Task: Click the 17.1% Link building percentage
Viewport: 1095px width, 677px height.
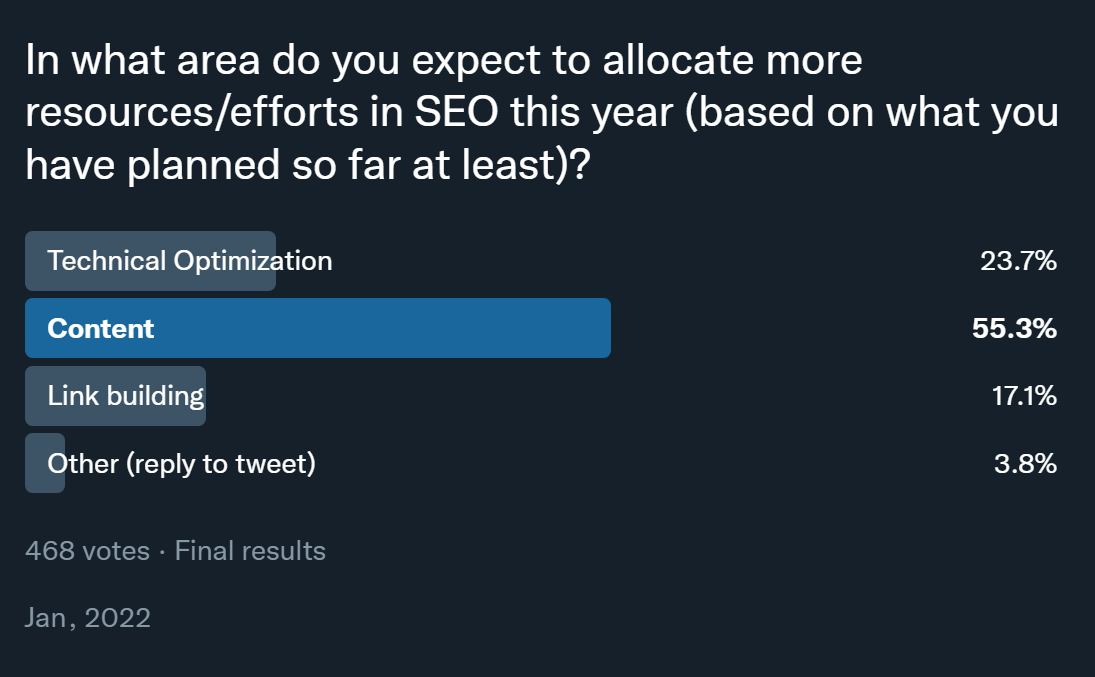Action: coord(1023,396)
